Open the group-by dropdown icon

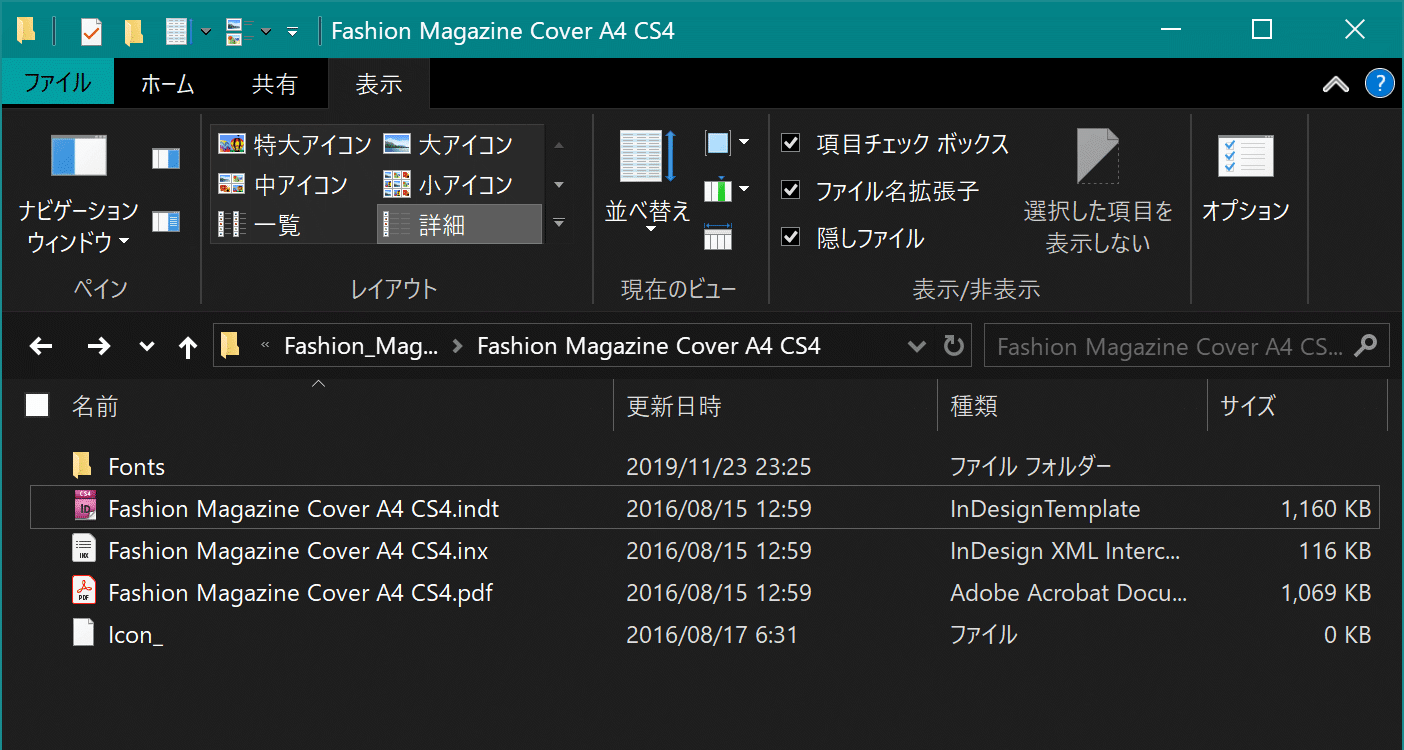pos(727,143)
